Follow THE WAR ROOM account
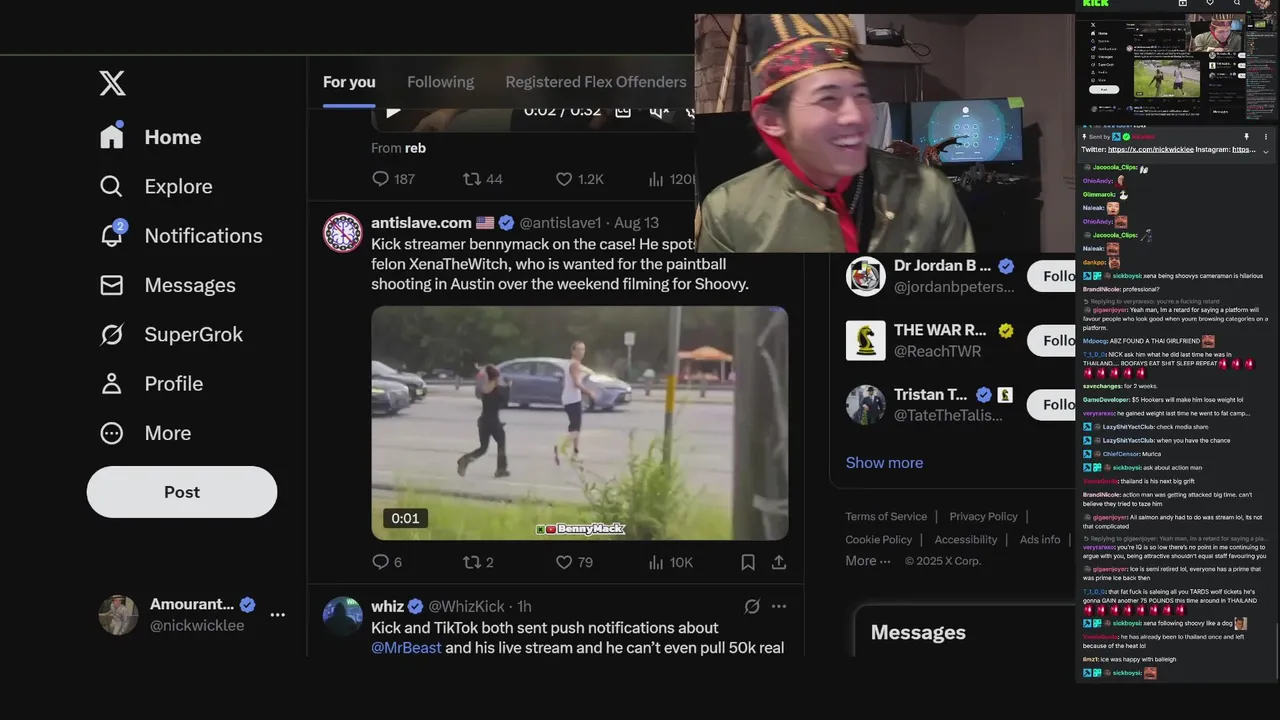 click(1051, 340)
